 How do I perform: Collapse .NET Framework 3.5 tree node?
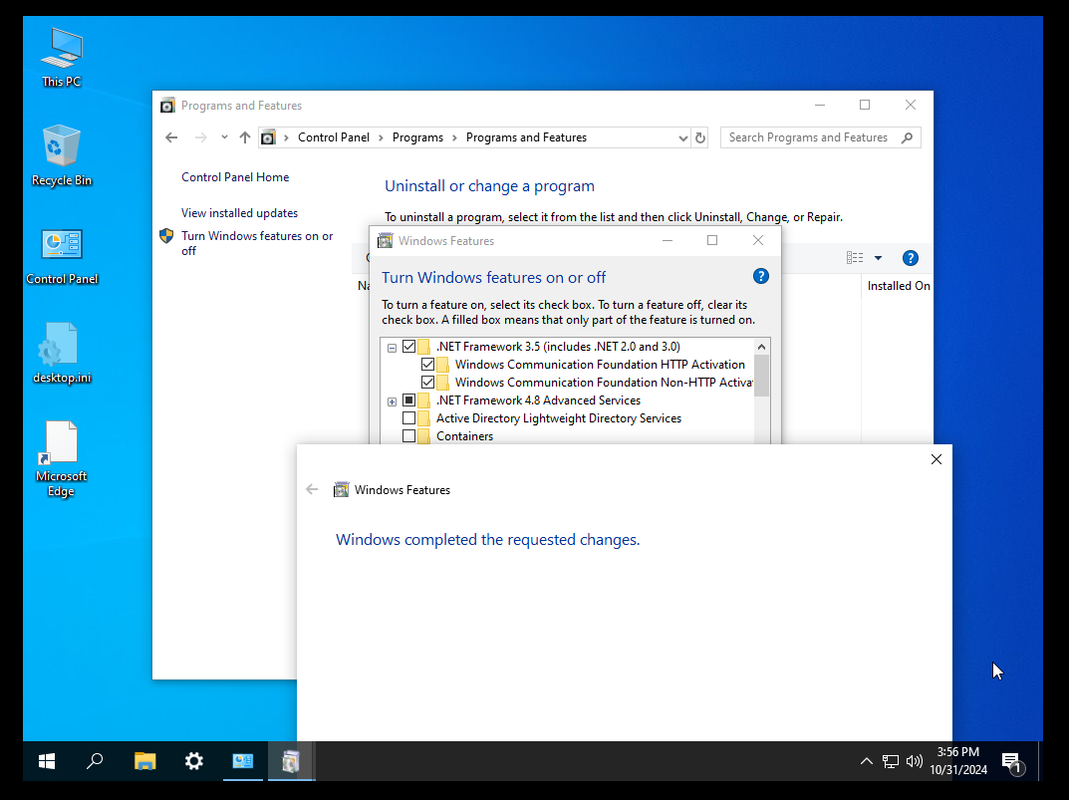392,348
